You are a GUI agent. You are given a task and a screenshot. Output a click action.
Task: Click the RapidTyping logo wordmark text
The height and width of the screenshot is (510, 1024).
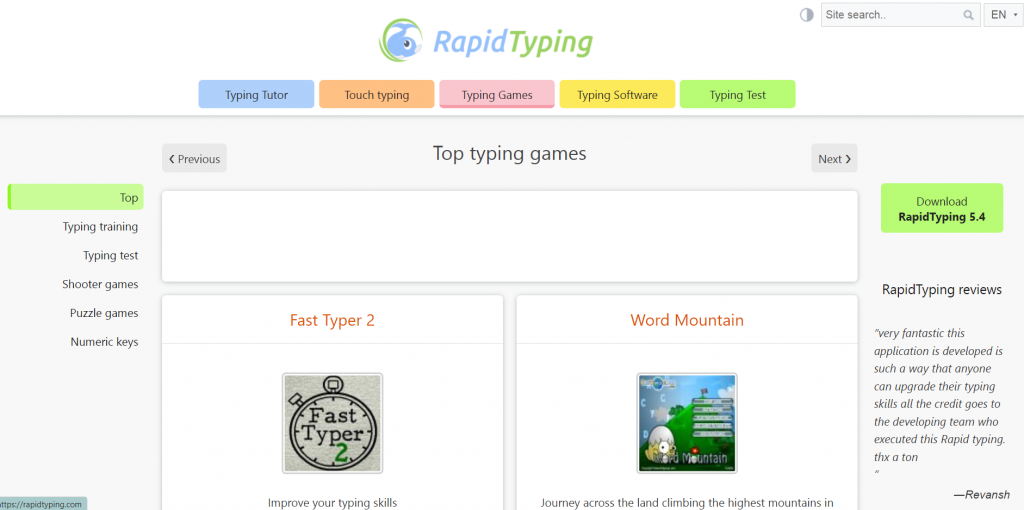513,42
